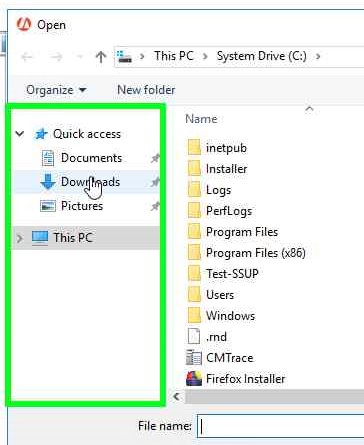Expand chevron between This PC and System Drive

coord(205,57)
